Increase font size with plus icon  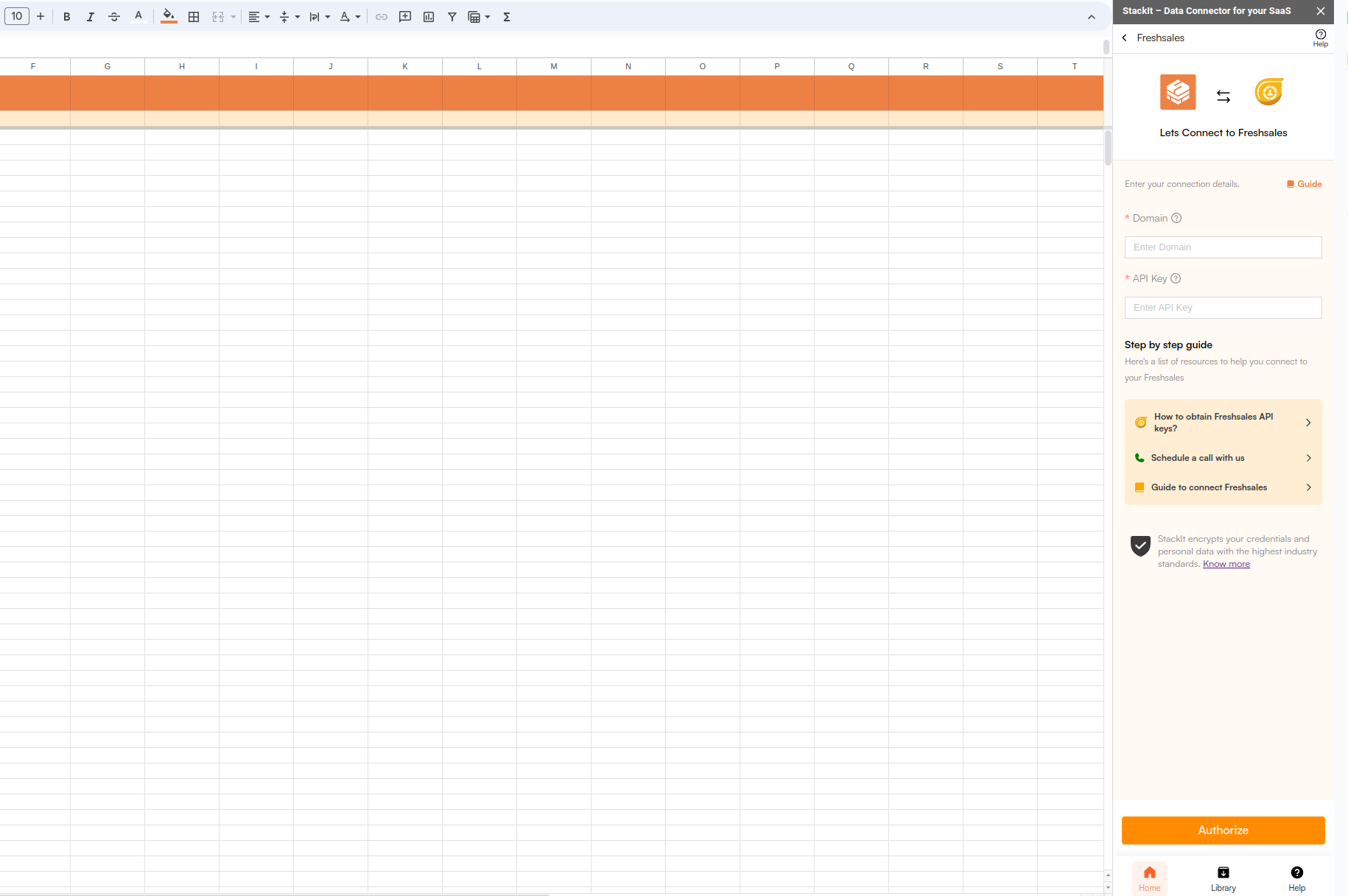[41, 16]
